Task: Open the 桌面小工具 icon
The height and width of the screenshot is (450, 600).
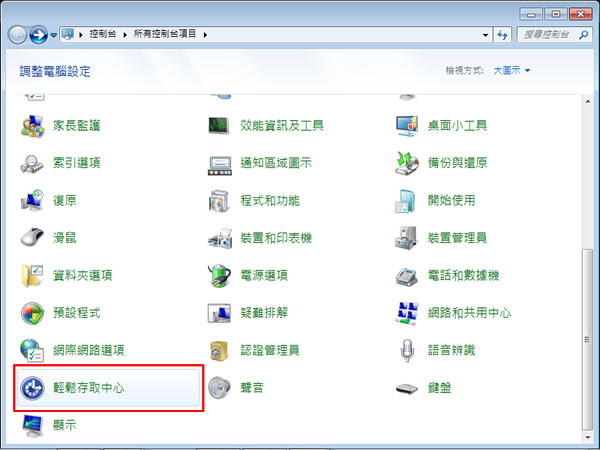Action: pos(407,126)
